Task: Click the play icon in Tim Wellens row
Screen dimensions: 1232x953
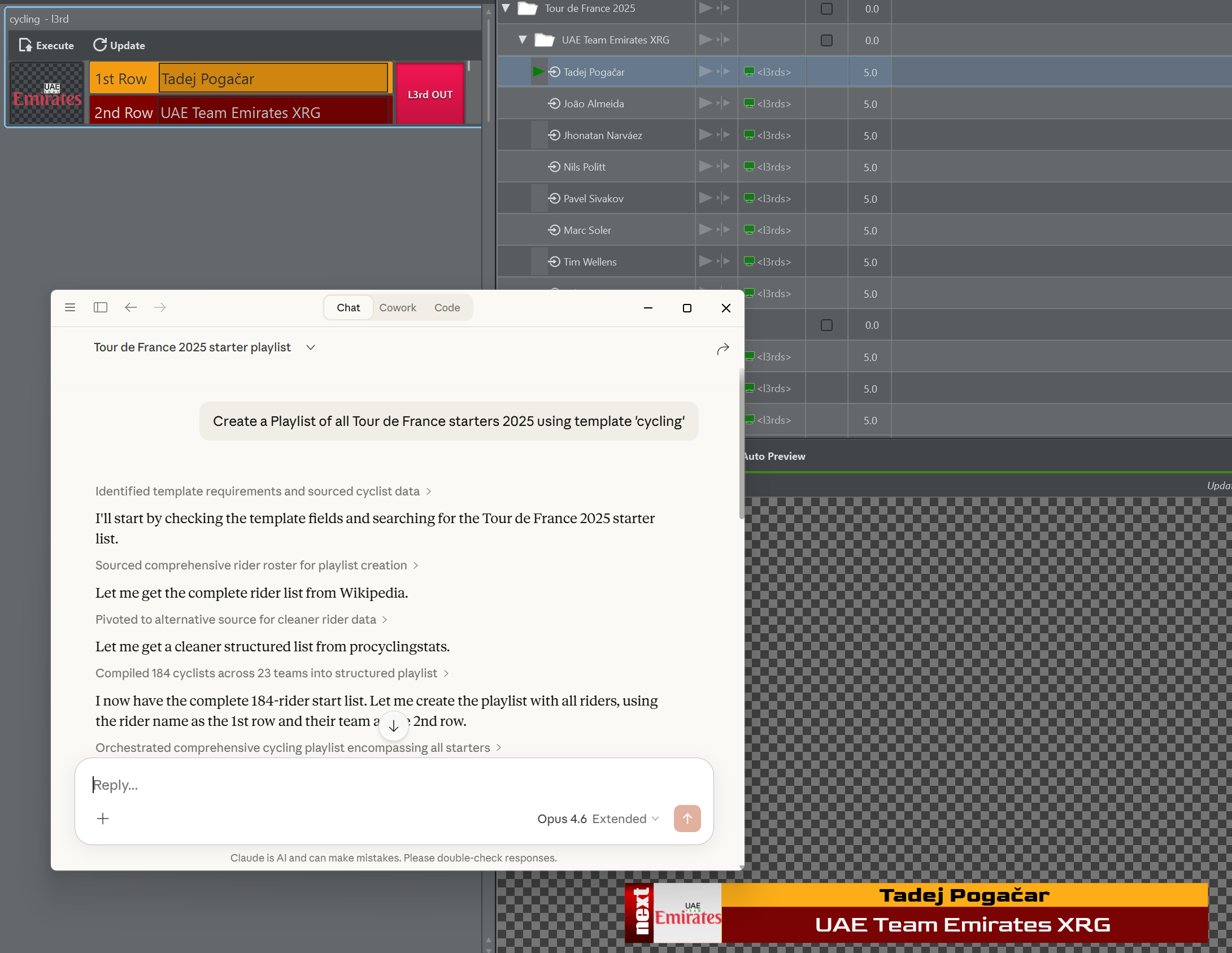Action: tap(705, 262)
